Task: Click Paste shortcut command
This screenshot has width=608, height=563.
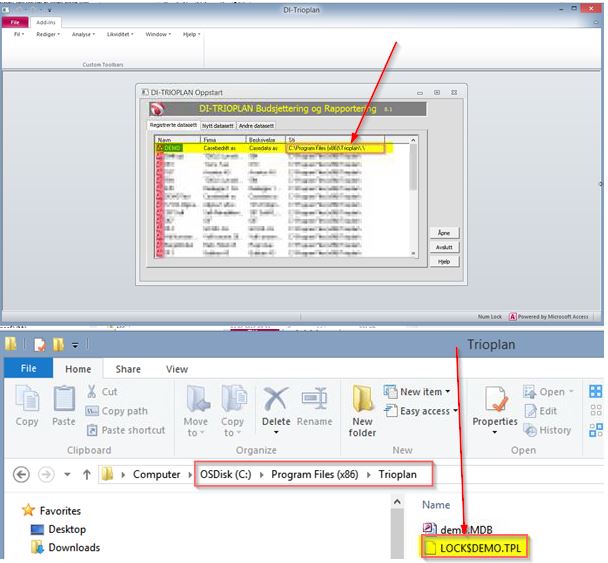Action: pos(126,430)
